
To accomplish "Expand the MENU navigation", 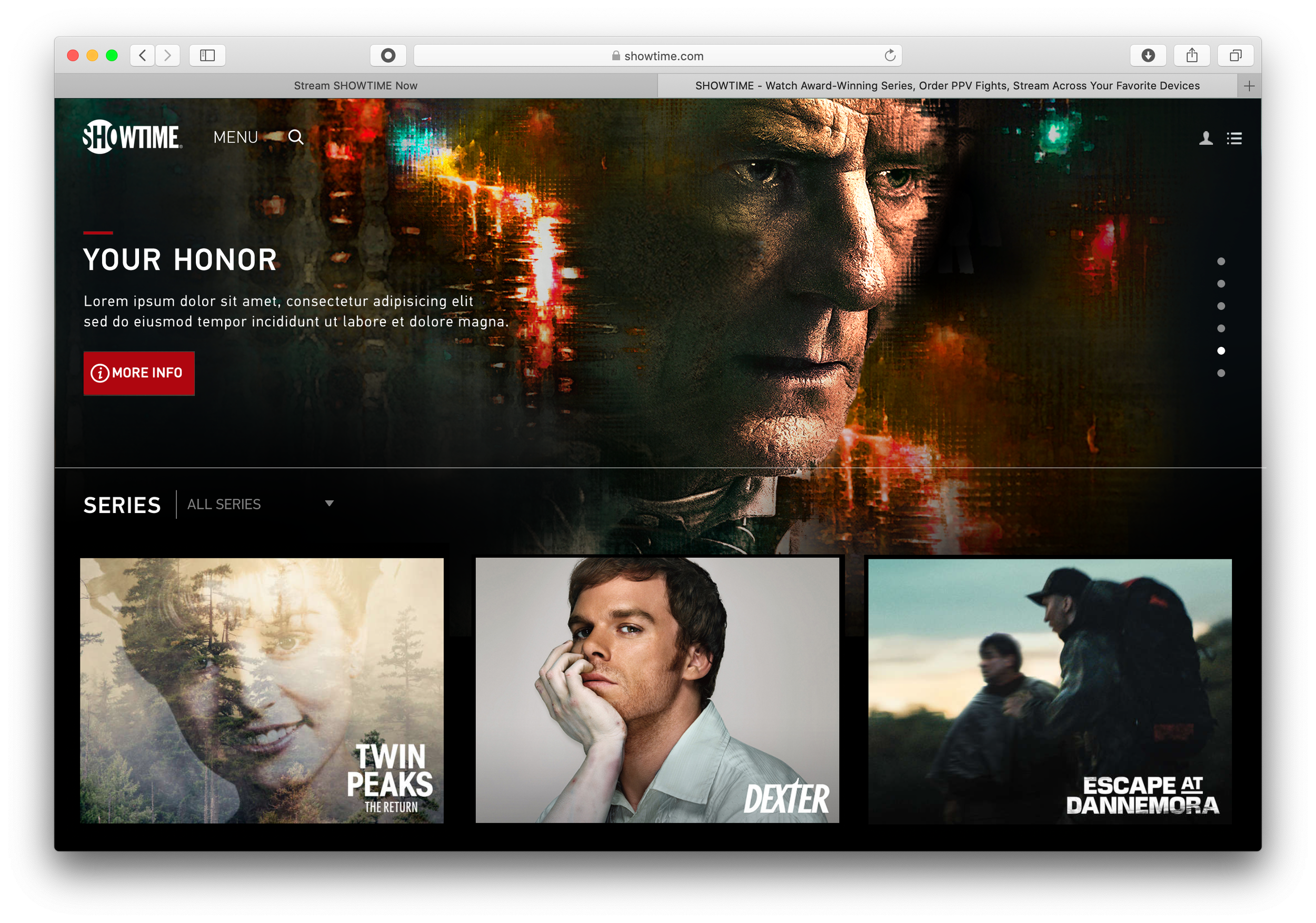I will [236, 137].
